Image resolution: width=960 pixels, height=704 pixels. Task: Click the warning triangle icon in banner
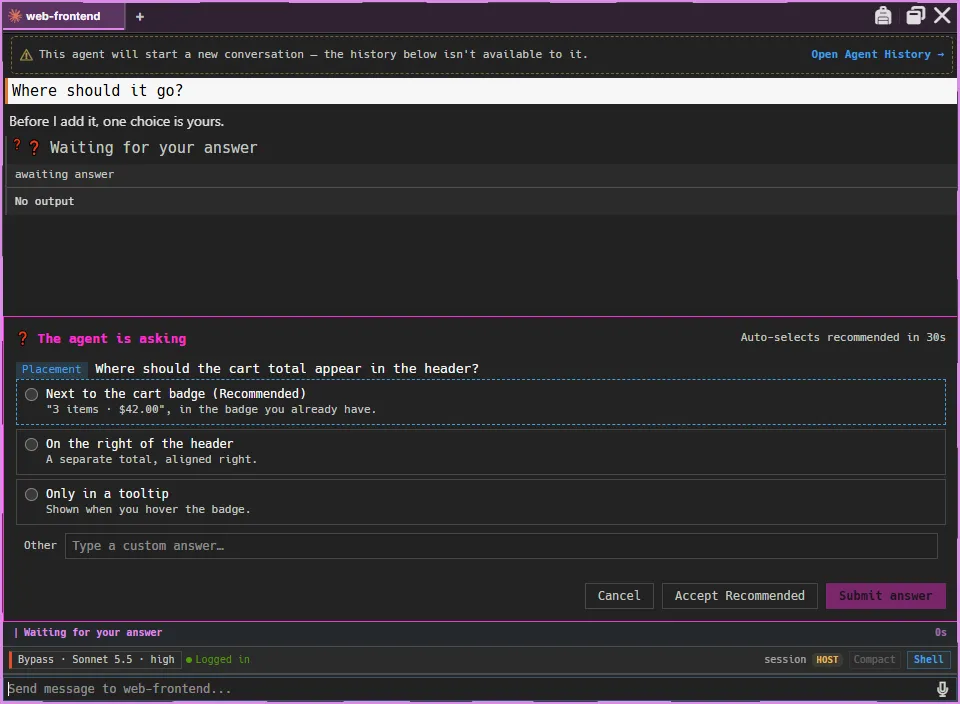click(26, 55)
